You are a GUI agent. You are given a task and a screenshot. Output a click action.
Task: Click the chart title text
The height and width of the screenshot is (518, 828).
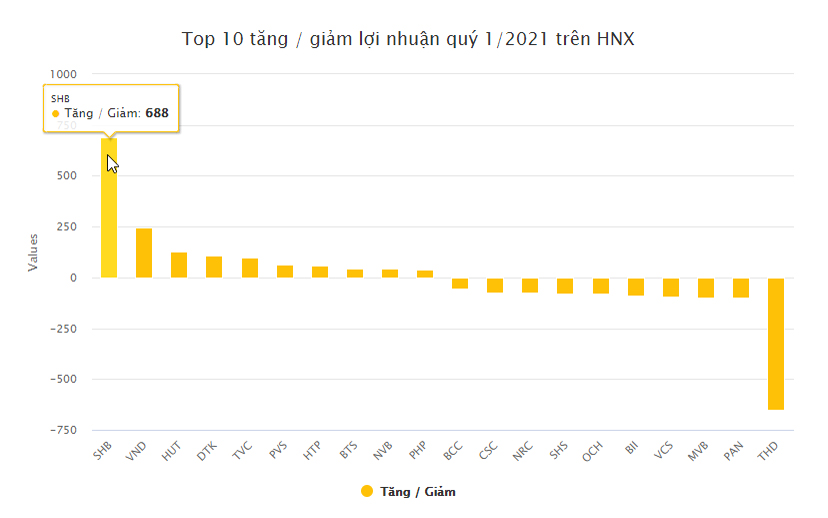pos(408,40)
